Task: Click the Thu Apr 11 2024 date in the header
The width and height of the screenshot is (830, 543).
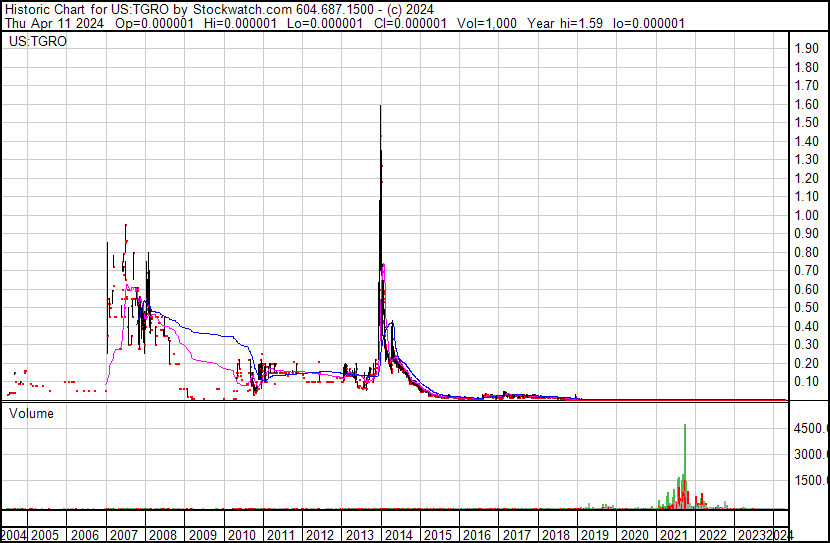Action: tap(55, 23)
